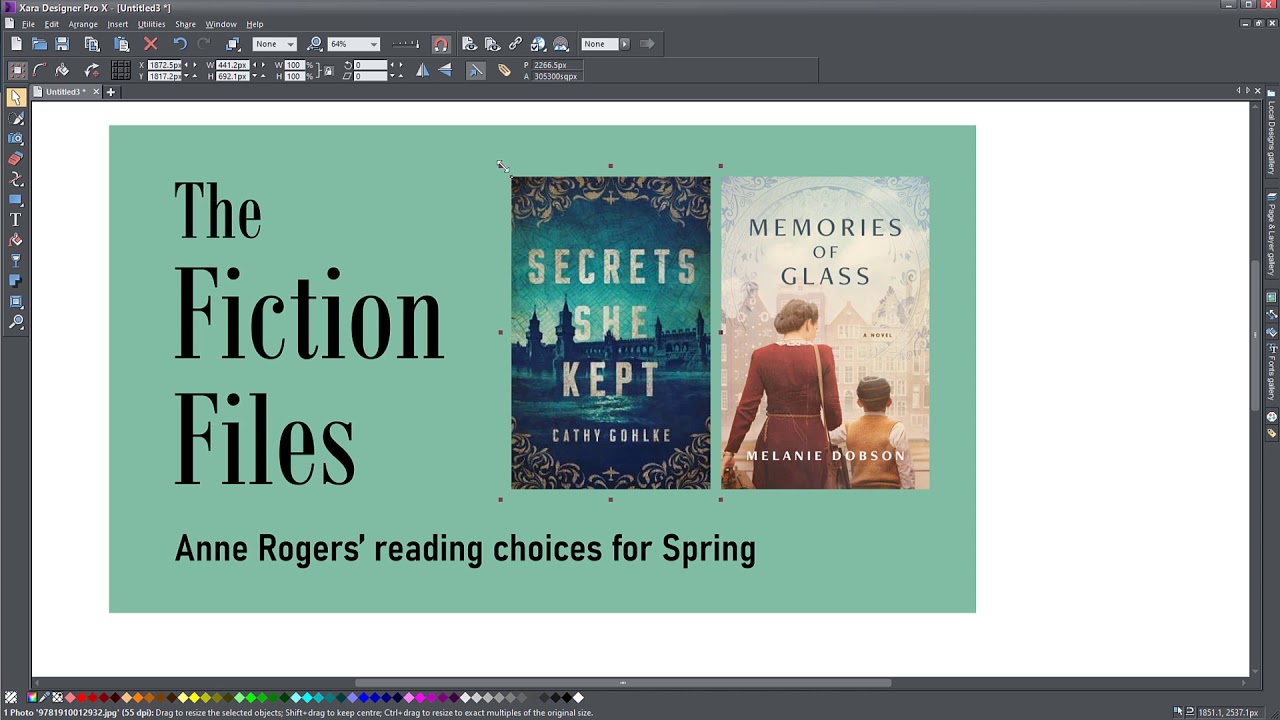Save the document with the floppy icon
Image resolution: width=1280 pixels, height=720 pixels.
pos(62,44)
